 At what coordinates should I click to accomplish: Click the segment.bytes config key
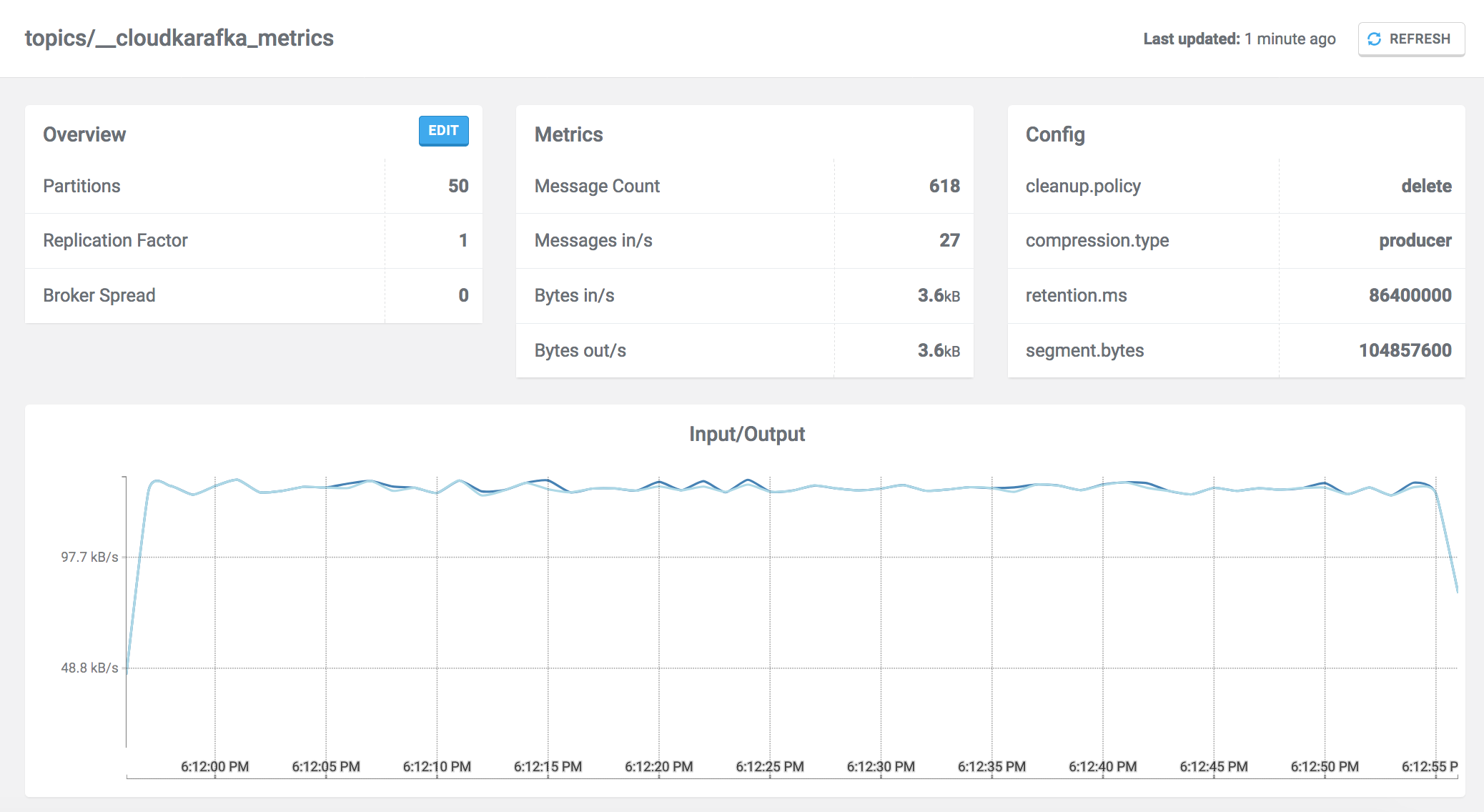tap(1084, 350)
